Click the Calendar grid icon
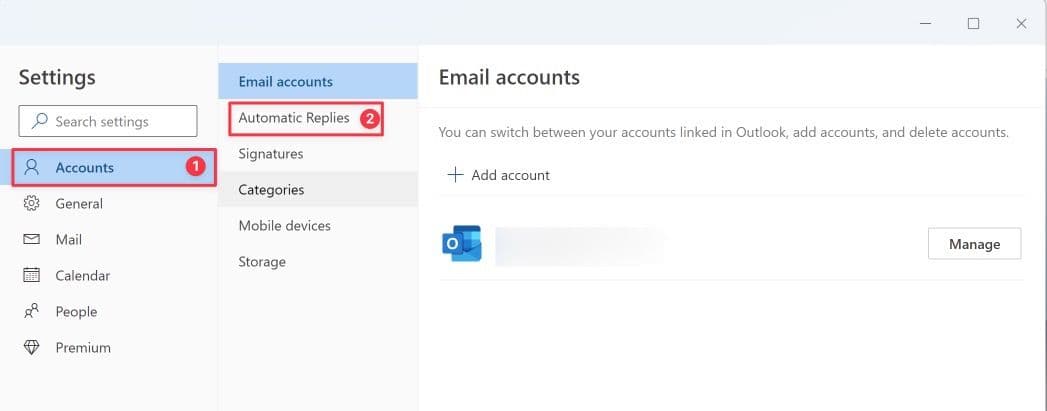The height and width of the screenshot is (411, 1047). [x=31, y=276]
